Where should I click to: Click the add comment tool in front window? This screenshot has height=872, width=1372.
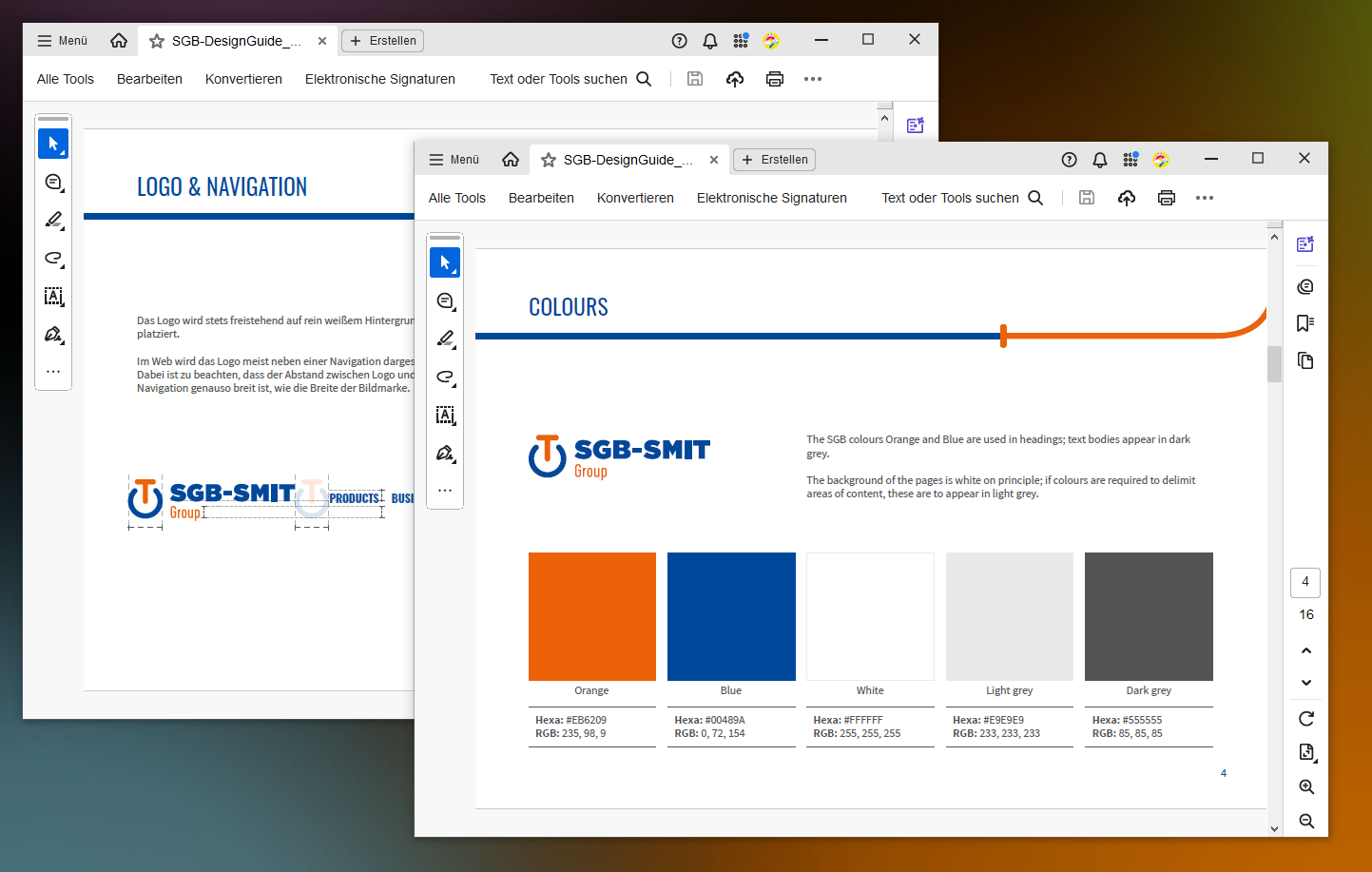pyautogui.click(x=445, y=300)
